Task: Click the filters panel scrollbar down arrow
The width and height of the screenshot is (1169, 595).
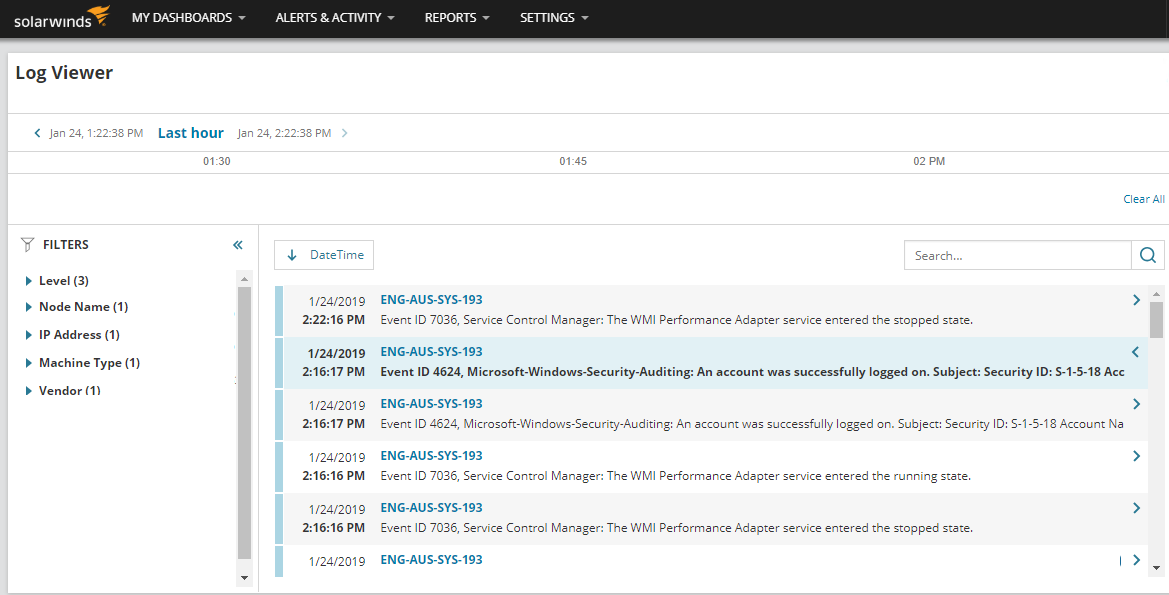Action: click(244, 578)
